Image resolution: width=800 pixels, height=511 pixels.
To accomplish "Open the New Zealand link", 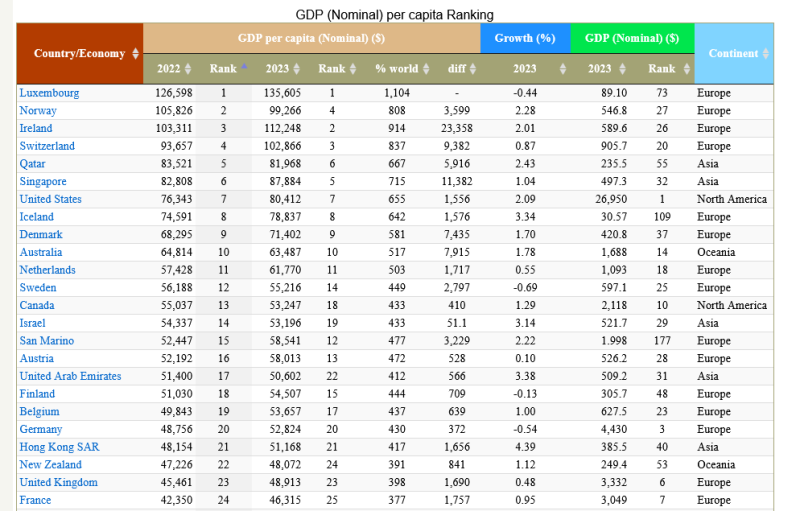I will (51, 465).
